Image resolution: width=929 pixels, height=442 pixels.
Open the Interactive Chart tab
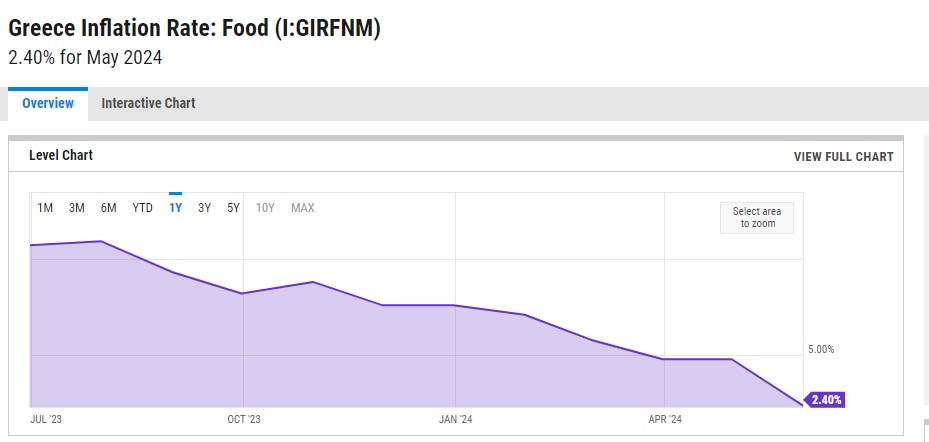point(148,103)
